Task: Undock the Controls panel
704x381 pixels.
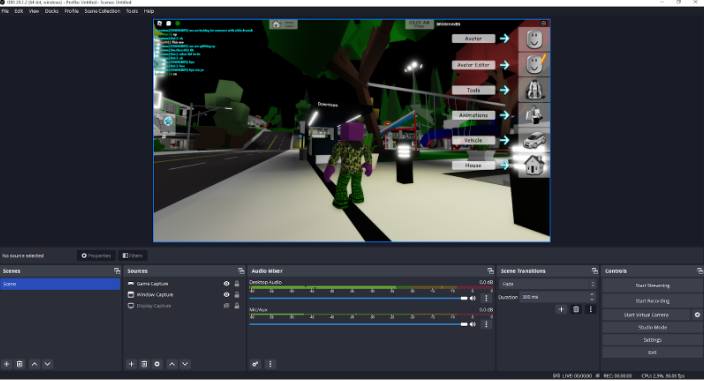Action: [x=700, y=271]
